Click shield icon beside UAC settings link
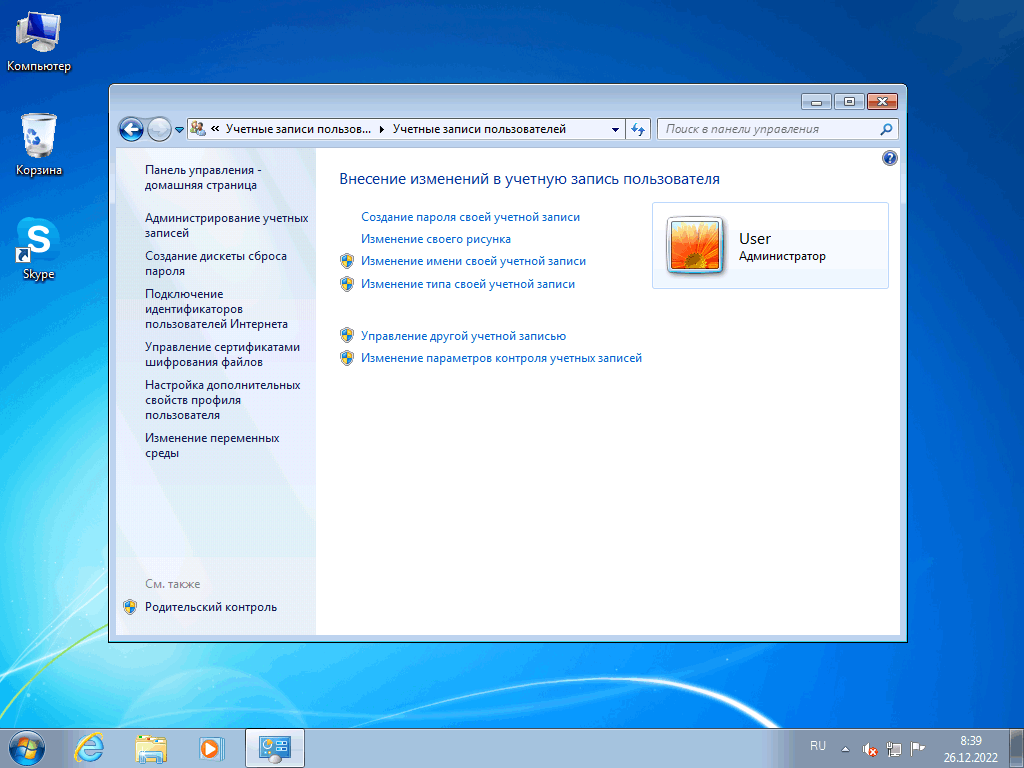 coord(347,358)
